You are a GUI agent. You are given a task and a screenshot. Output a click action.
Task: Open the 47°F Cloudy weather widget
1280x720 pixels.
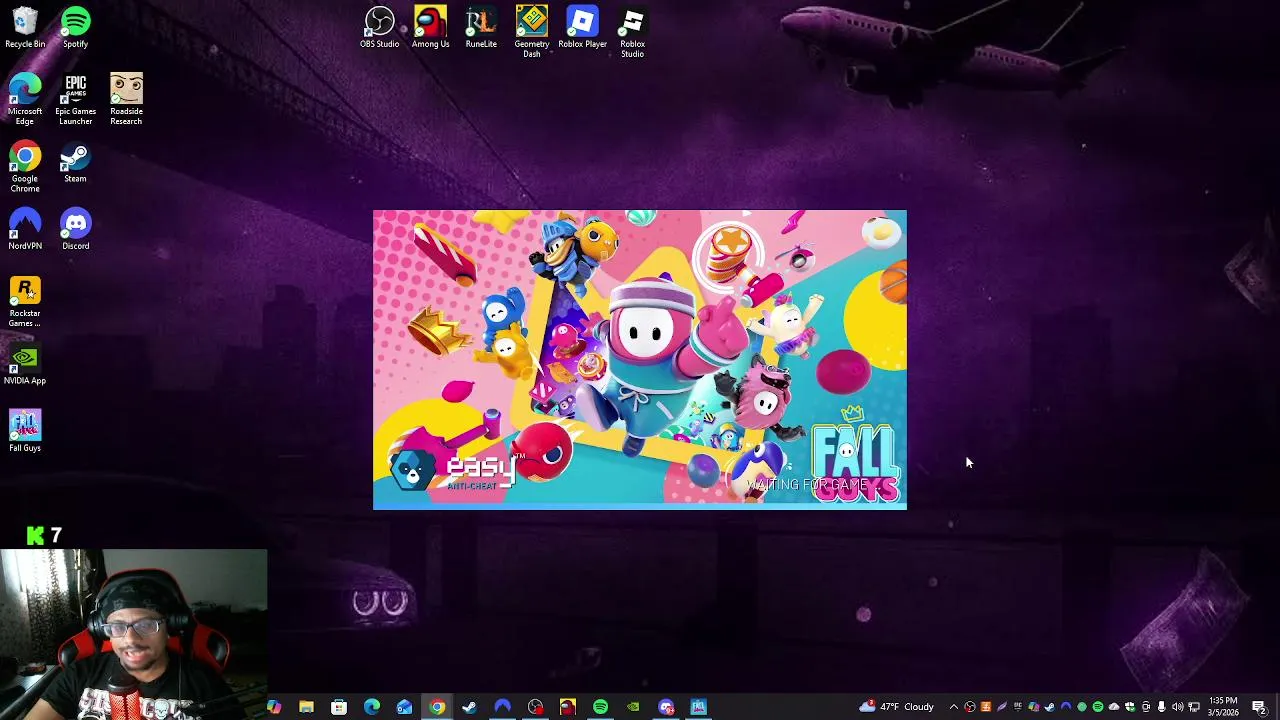pos(896,707)
